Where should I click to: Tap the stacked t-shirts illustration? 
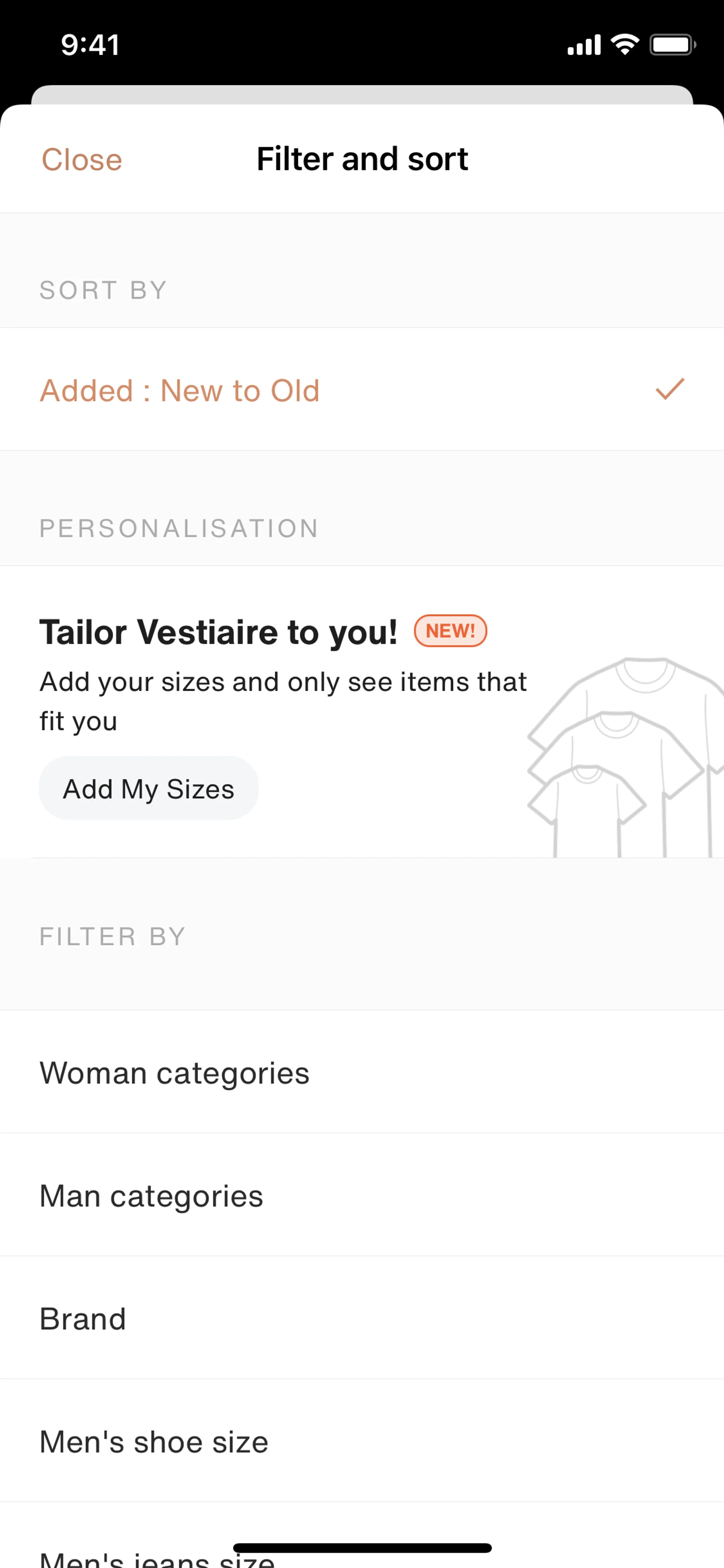click(624, 758)
